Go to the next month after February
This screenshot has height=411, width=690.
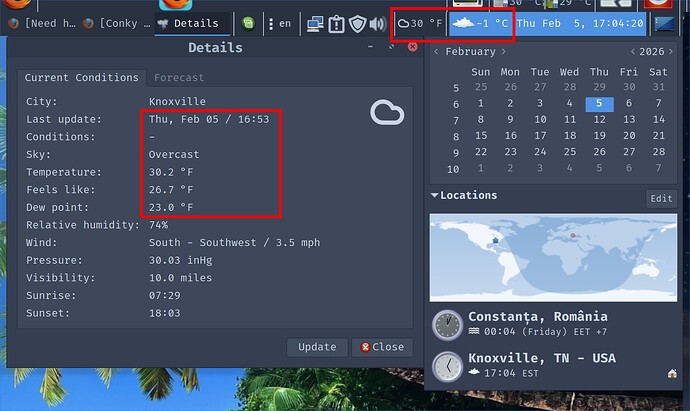tap(503, 51)
